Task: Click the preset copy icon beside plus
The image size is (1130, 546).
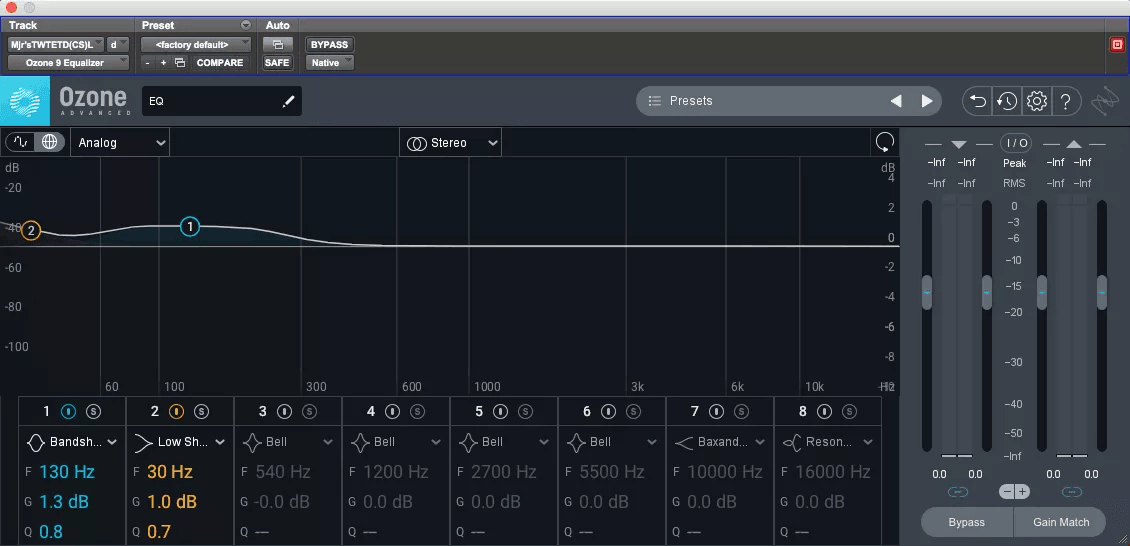Action: (180, 63)
